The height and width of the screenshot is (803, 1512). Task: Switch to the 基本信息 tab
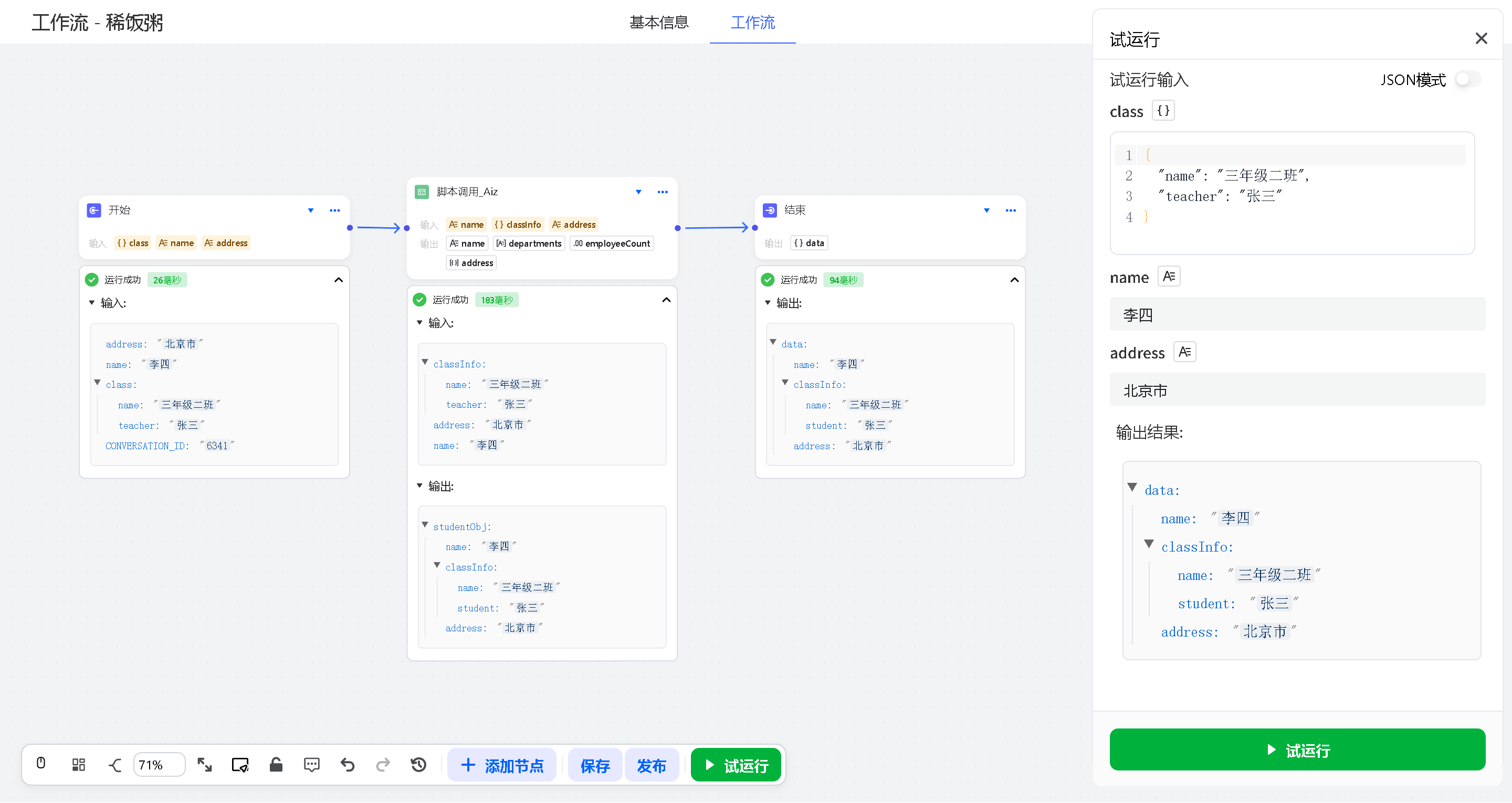[x=658, y=22]
